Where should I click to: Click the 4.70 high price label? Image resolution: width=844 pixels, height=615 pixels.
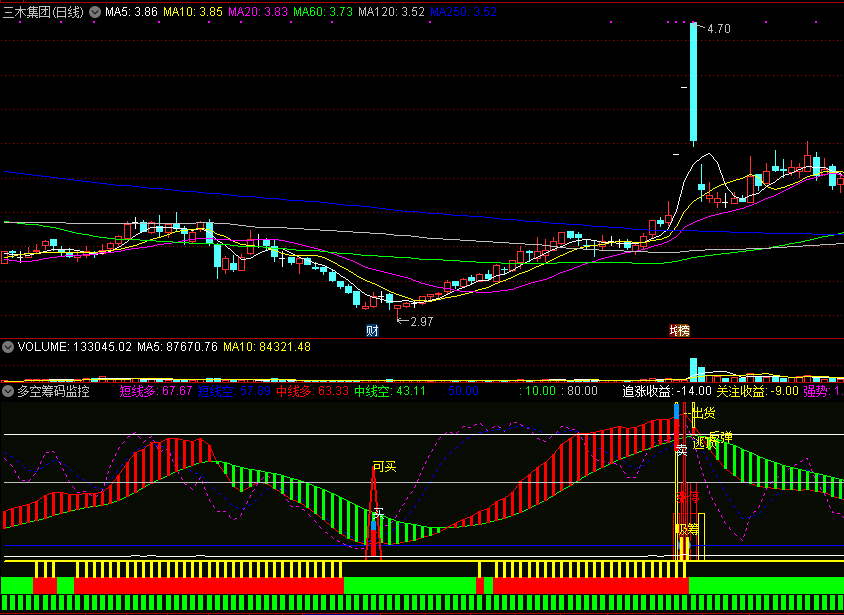[x=719, y=29]
